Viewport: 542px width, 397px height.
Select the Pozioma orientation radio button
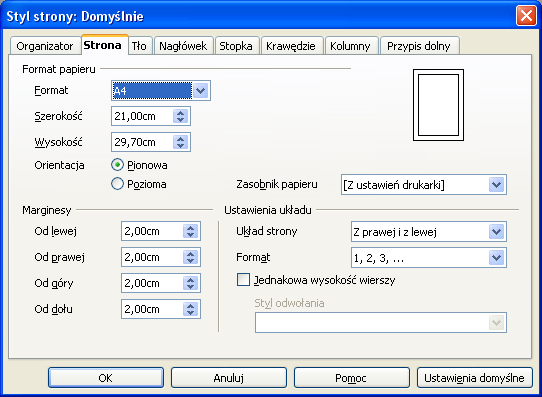click(x=118, y=184)
